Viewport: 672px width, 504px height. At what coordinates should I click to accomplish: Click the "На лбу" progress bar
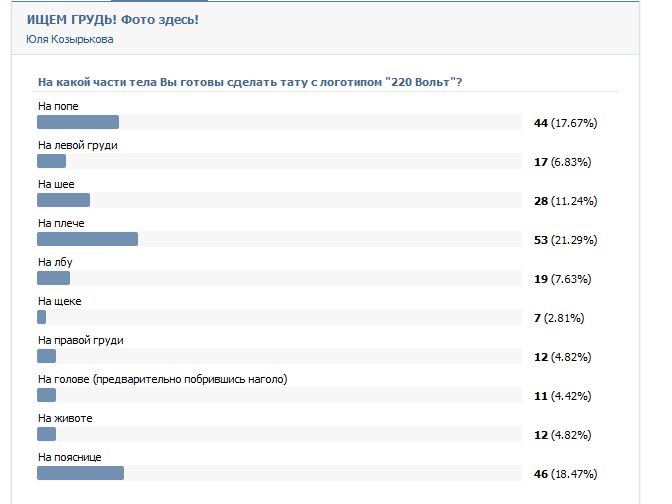click(54, 278)
